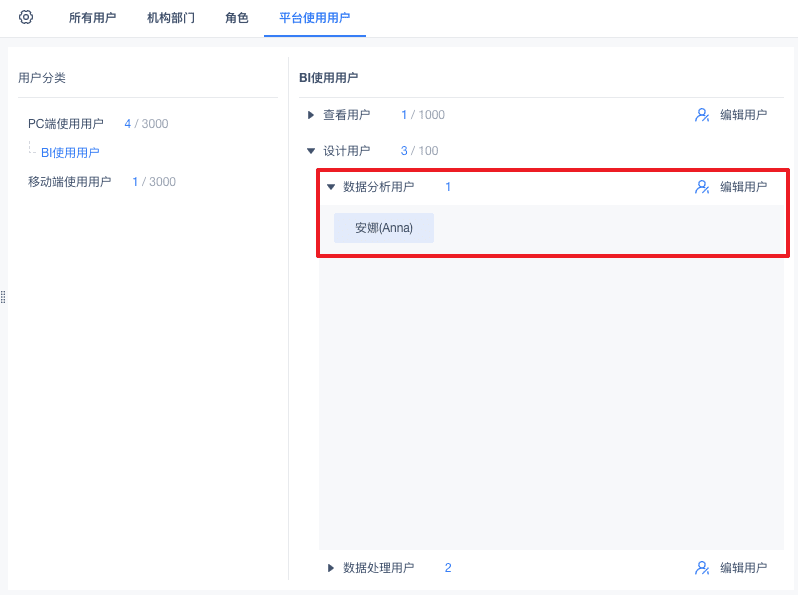Select 移动端使用用户 category
Viewport: 798px width, 595px height.
70,182
